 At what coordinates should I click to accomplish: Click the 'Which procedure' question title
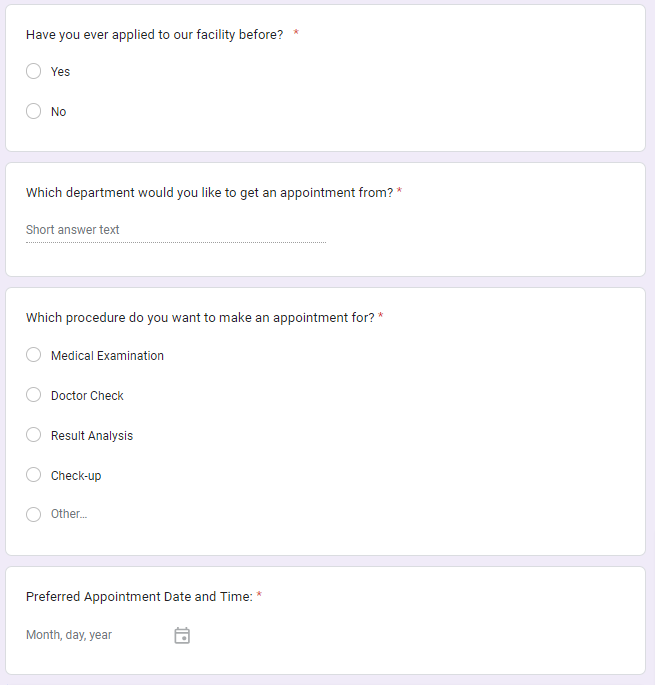(x=200, y=317)
